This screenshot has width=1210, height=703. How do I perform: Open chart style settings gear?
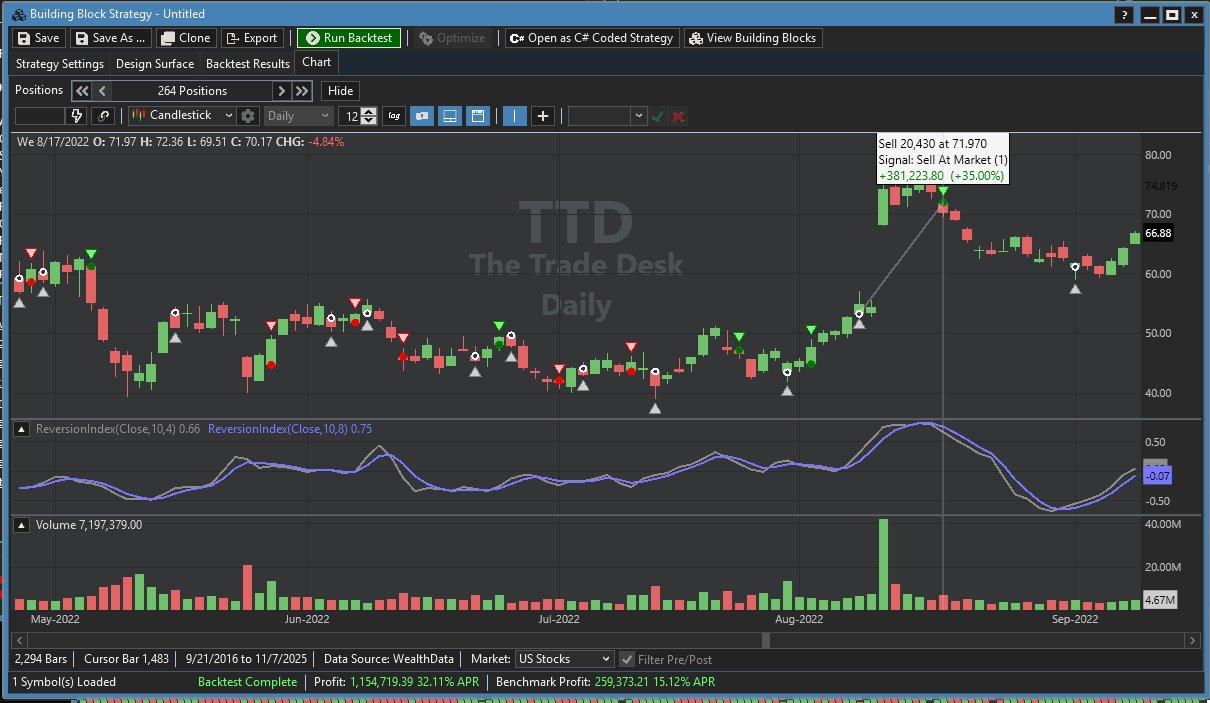coord(248,116)
